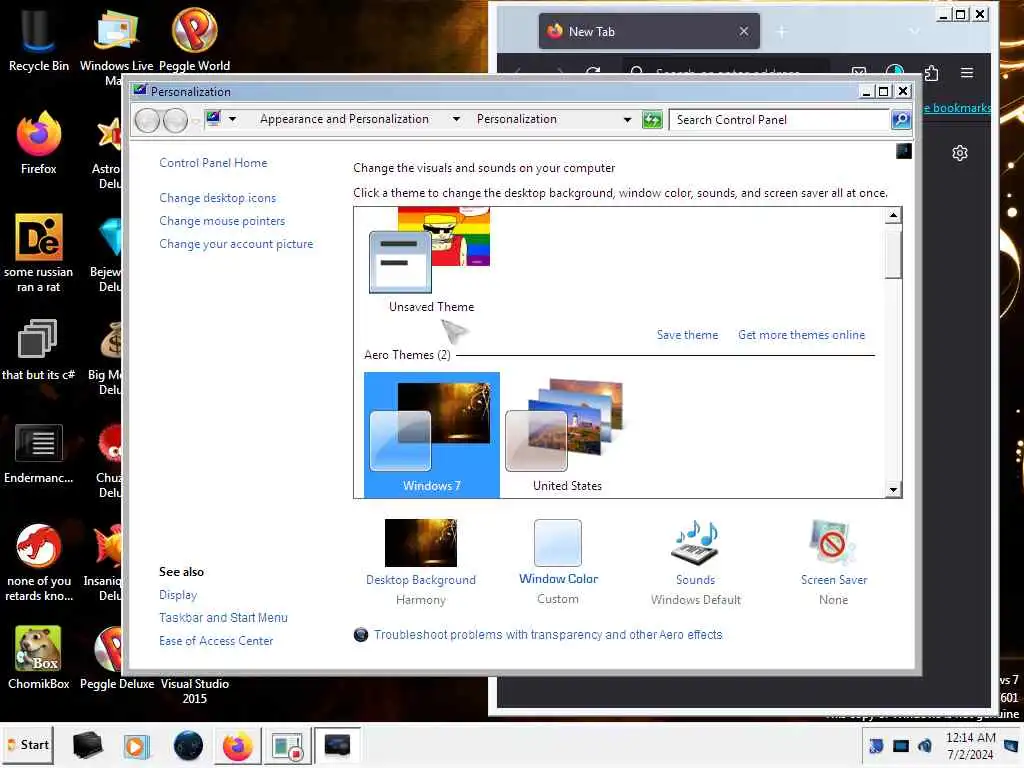Click theme list scroll down arrow
1024x768 pixels.
point(893,490)
